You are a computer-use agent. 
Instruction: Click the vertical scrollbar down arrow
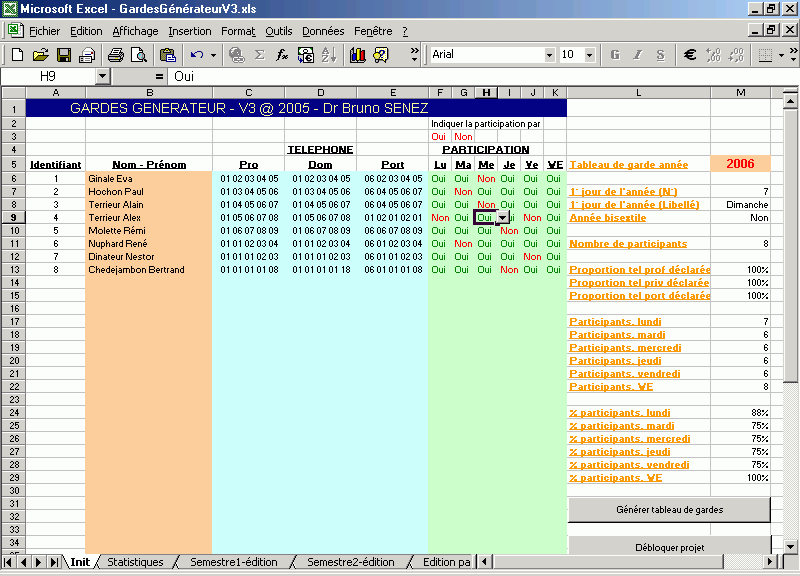(x=790, y=546)
